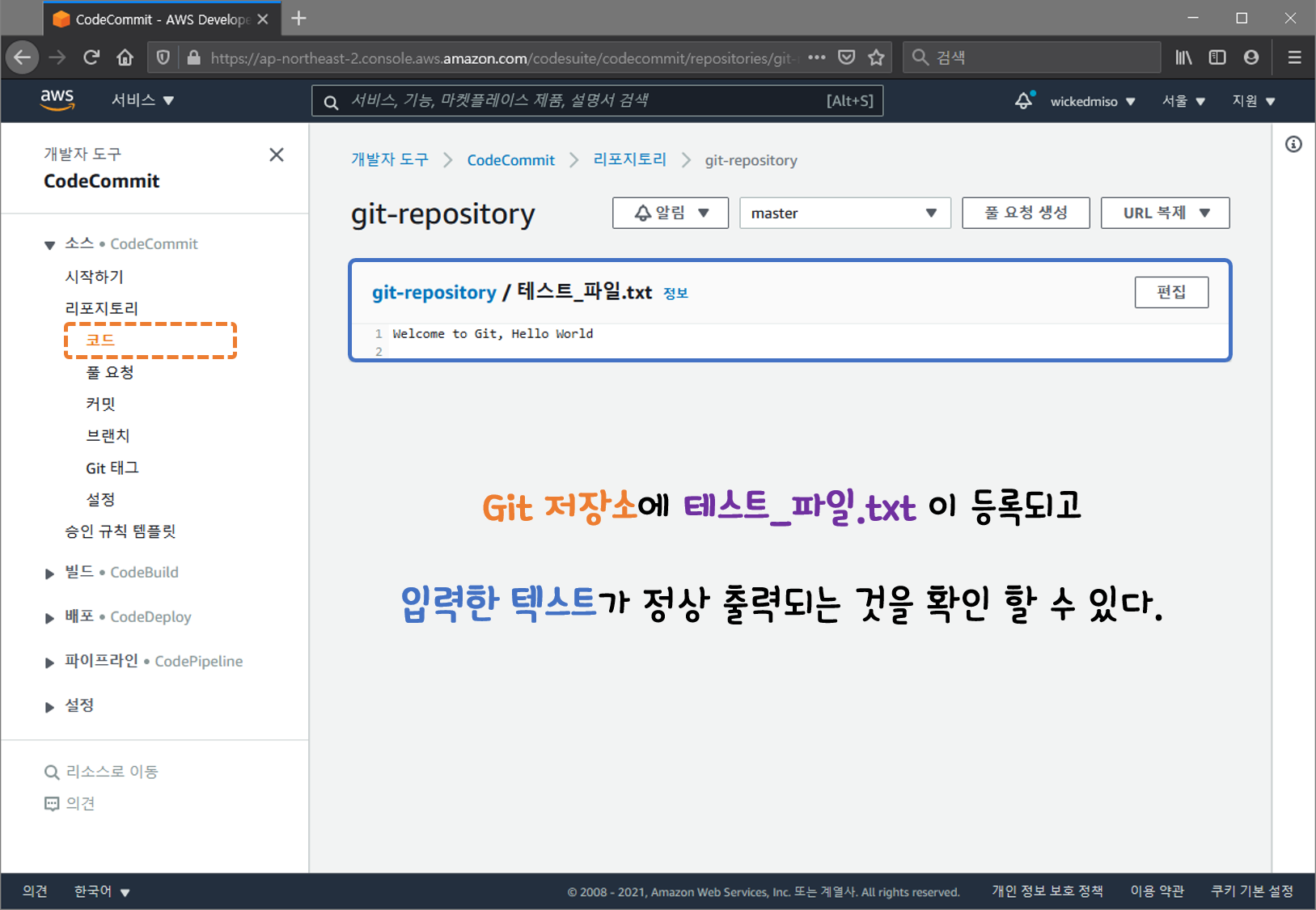Select 커밋 in the sidebar
The image size is (1316, 910).
pyautogui.click(x=101, y=404)
